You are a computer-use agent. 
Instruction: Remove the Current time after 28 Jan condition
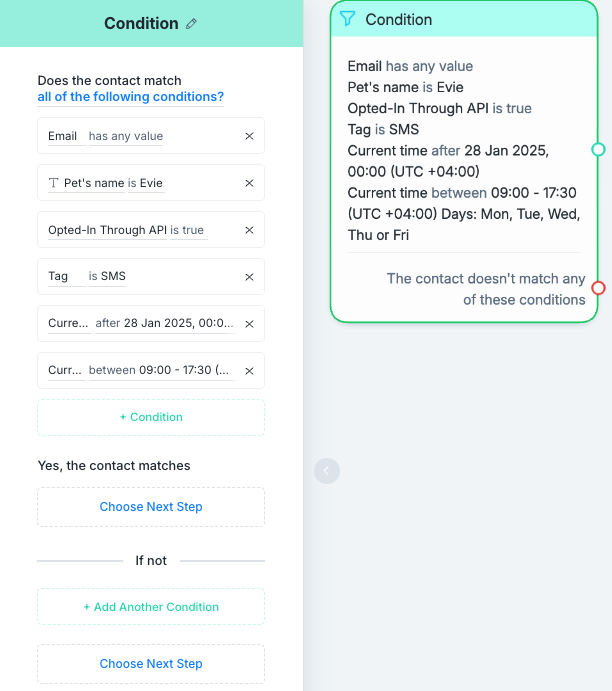click(x=249, y=324)
